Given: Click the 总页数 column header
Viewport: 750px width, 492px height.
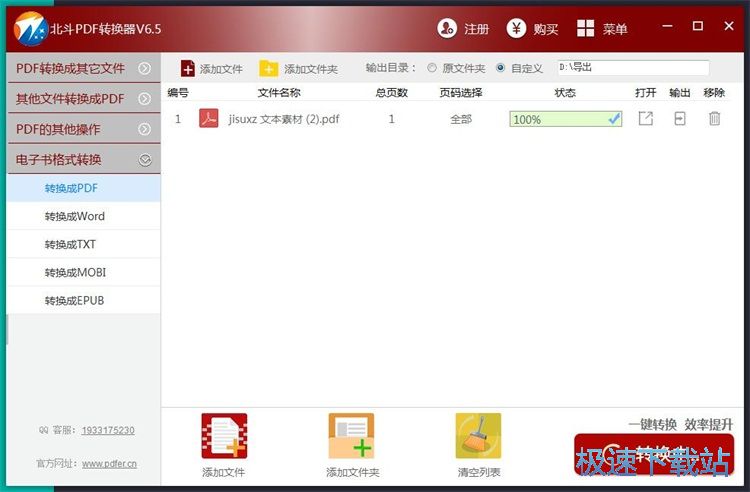Looking at the screenshot, I should tap(392, 93).
